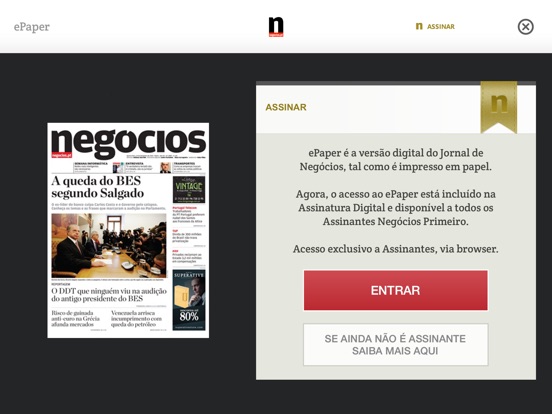Open the Negócios newspaper cover thumbnail

(128, 230)
